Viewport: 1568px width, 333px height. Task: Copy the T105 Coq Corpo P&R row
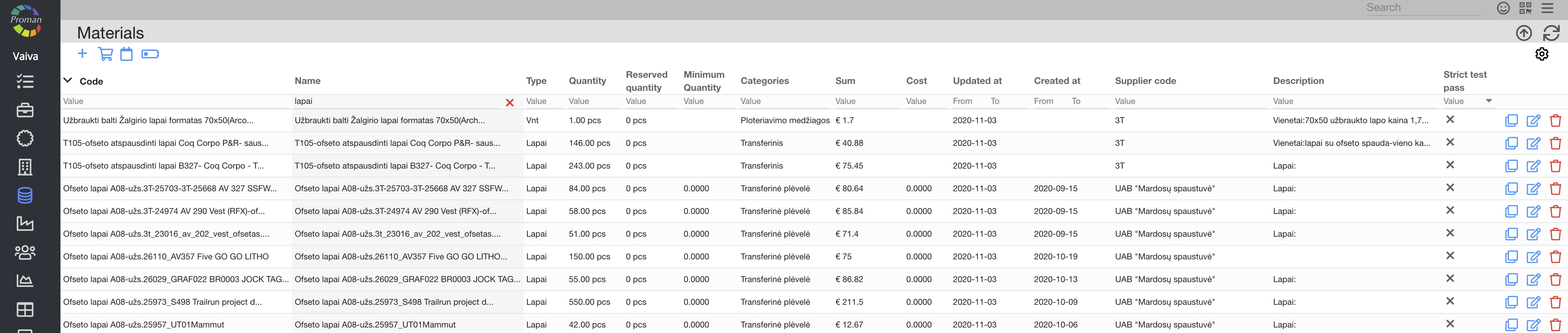[1511, 143]
